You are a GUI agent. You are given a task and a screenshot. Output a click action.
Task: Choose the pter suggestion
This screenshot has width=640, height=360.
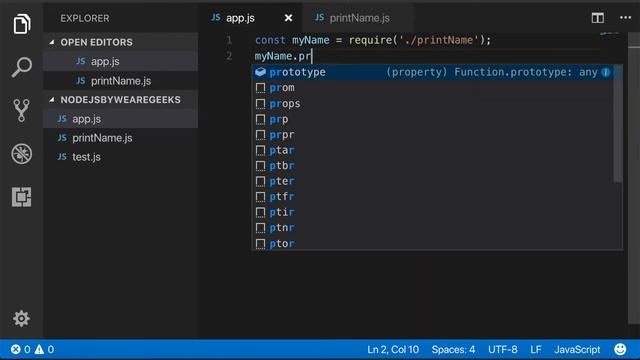tap(433, 181)
